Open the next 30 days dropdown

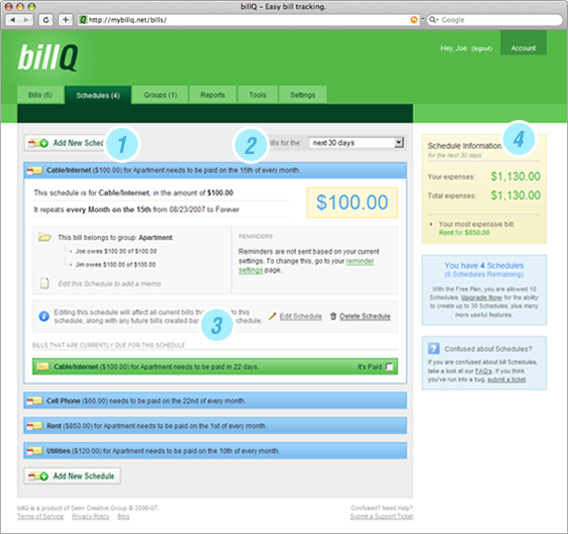coord(356,143)
